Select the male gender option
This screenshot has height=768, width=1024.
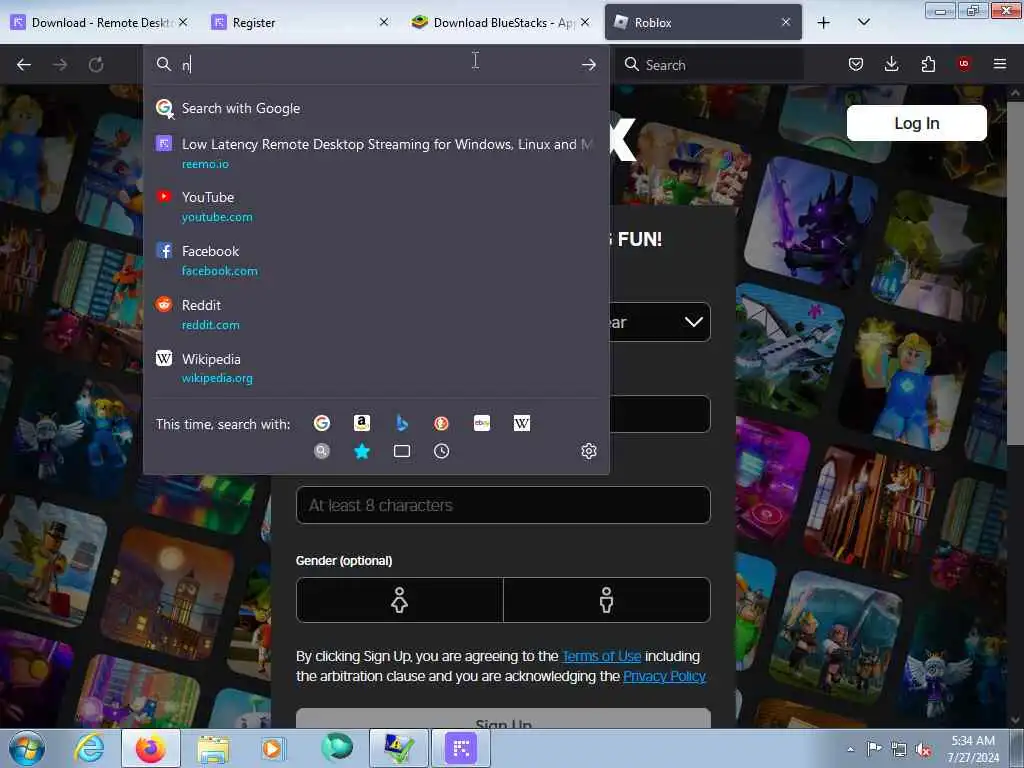[x=607, y=600]
